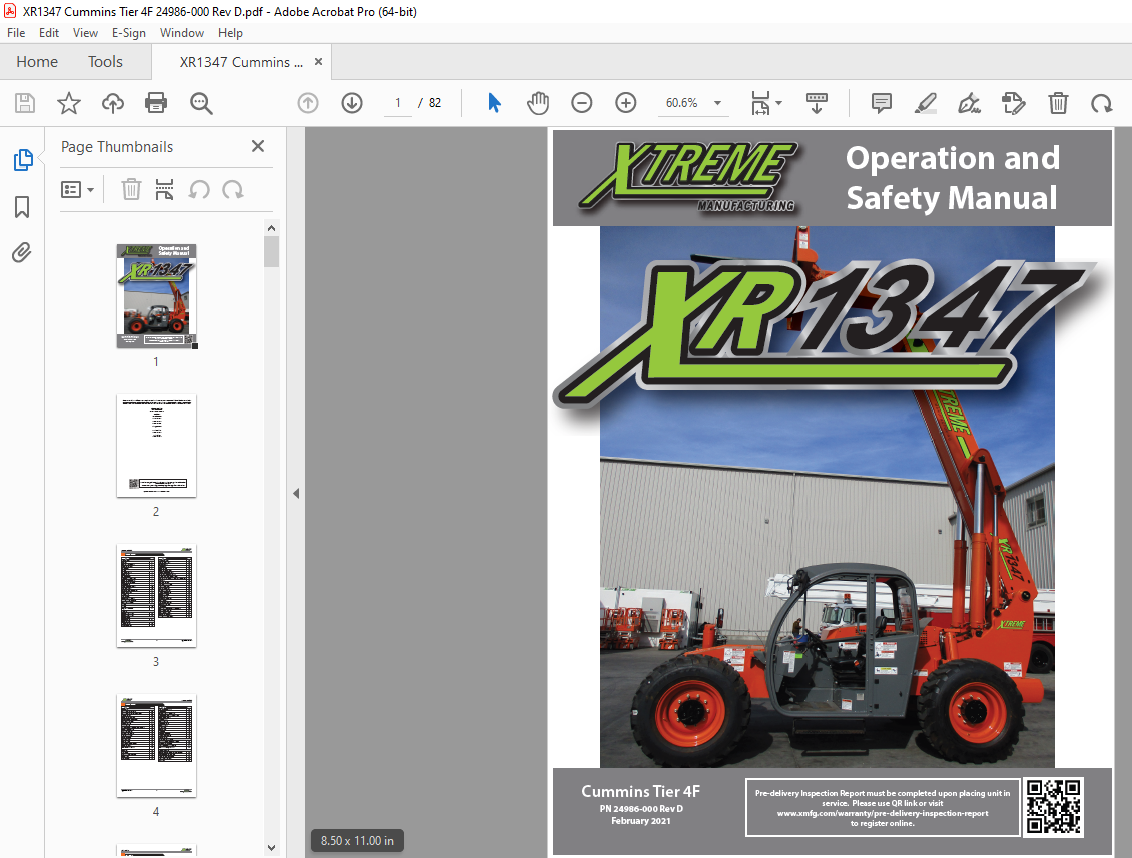The width and height of the screenshot is (1132, 858).
Task: Select page 1 thumbnail
Action: [157, 295]
